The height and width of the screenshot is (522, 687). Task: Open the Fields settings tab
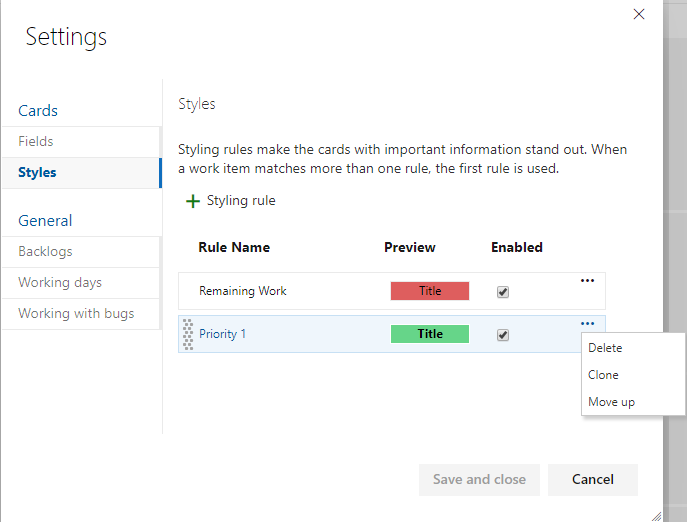(81, 142)
